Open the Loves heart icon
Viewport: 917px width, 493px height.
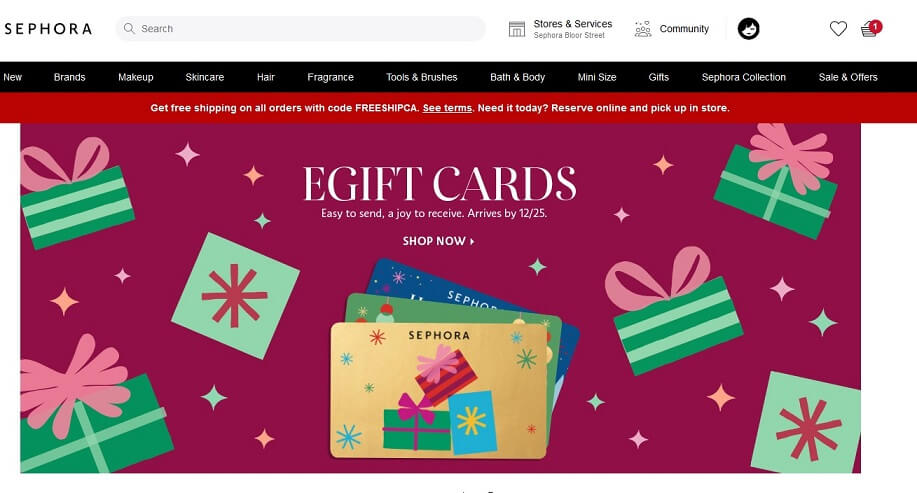point(838,29)
